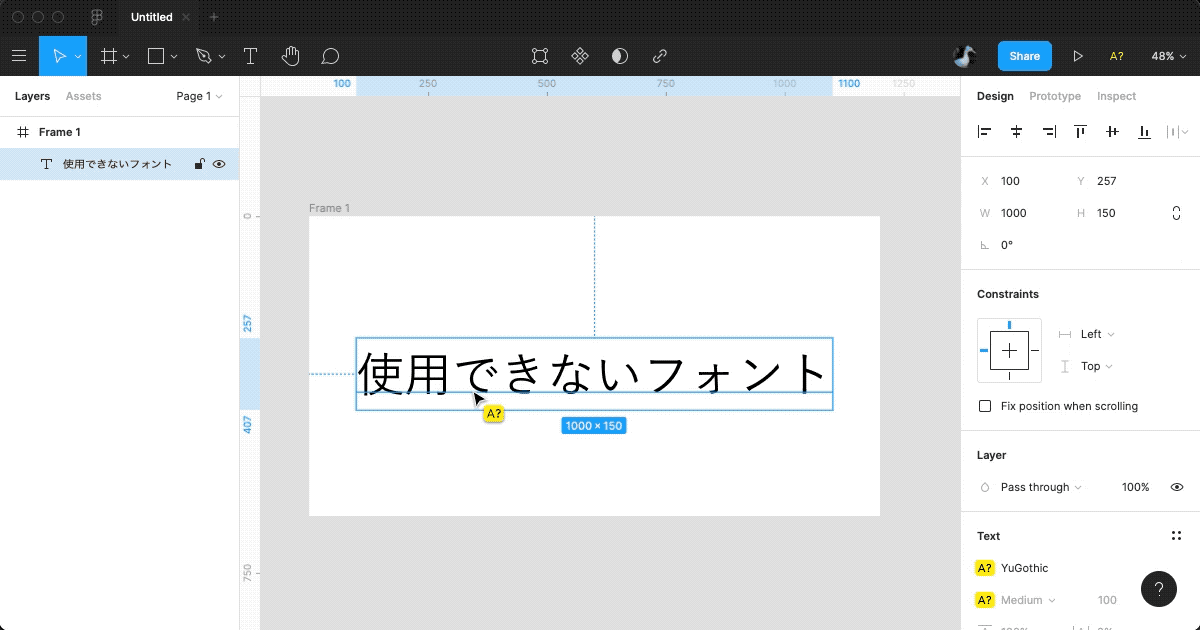1200x630 pixels.
Task: Click the yellow missing font warning in toolbar
Action: click(x=1117, y=56)
